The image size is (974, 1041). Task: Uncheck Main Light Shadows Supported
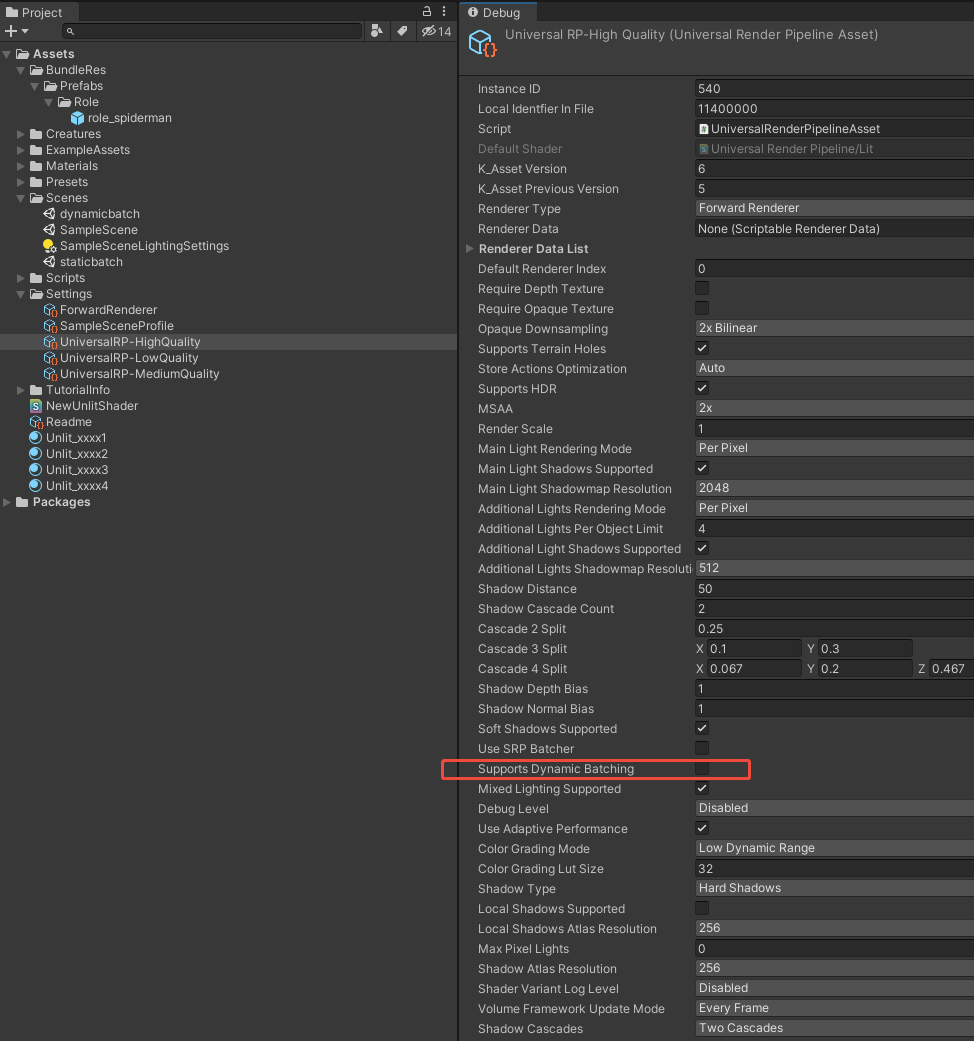pos(702,468)
